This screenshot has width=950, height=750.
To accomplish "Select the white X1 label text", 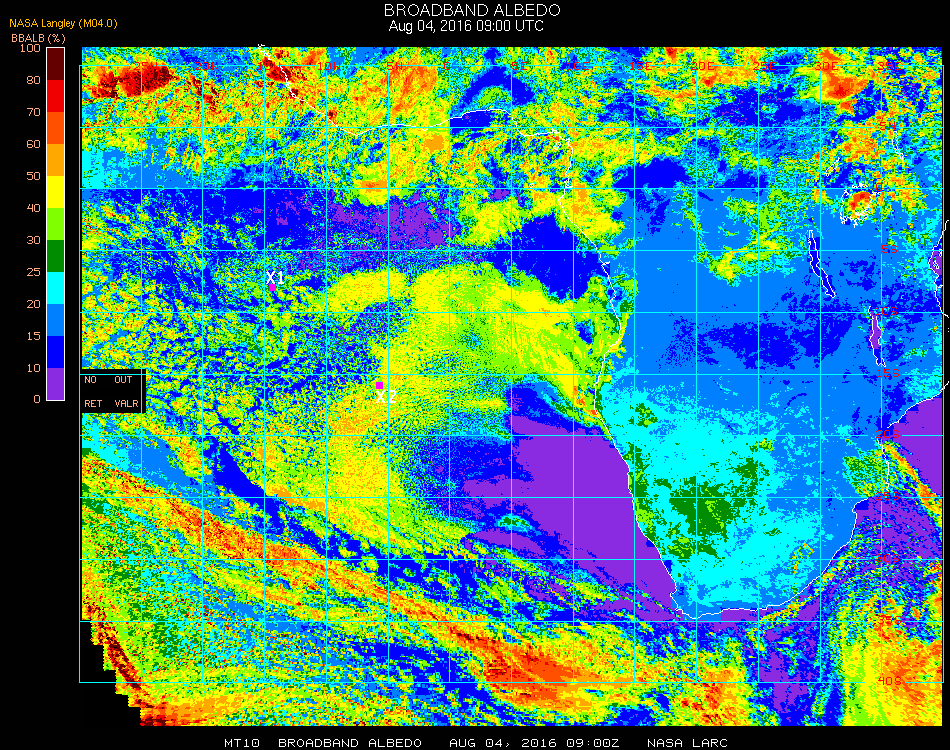I will tap(275, 277).
